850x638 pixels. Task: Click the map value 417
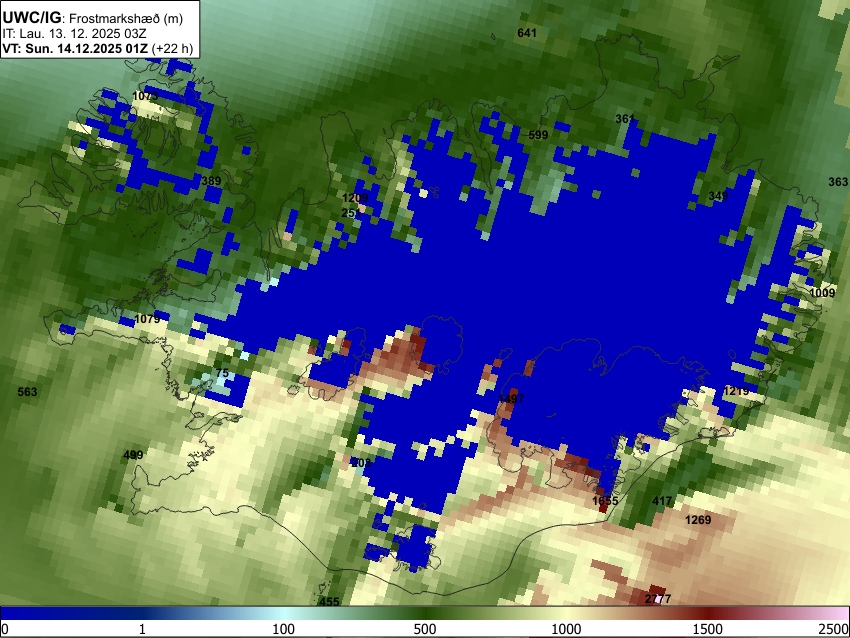[662, 501]
